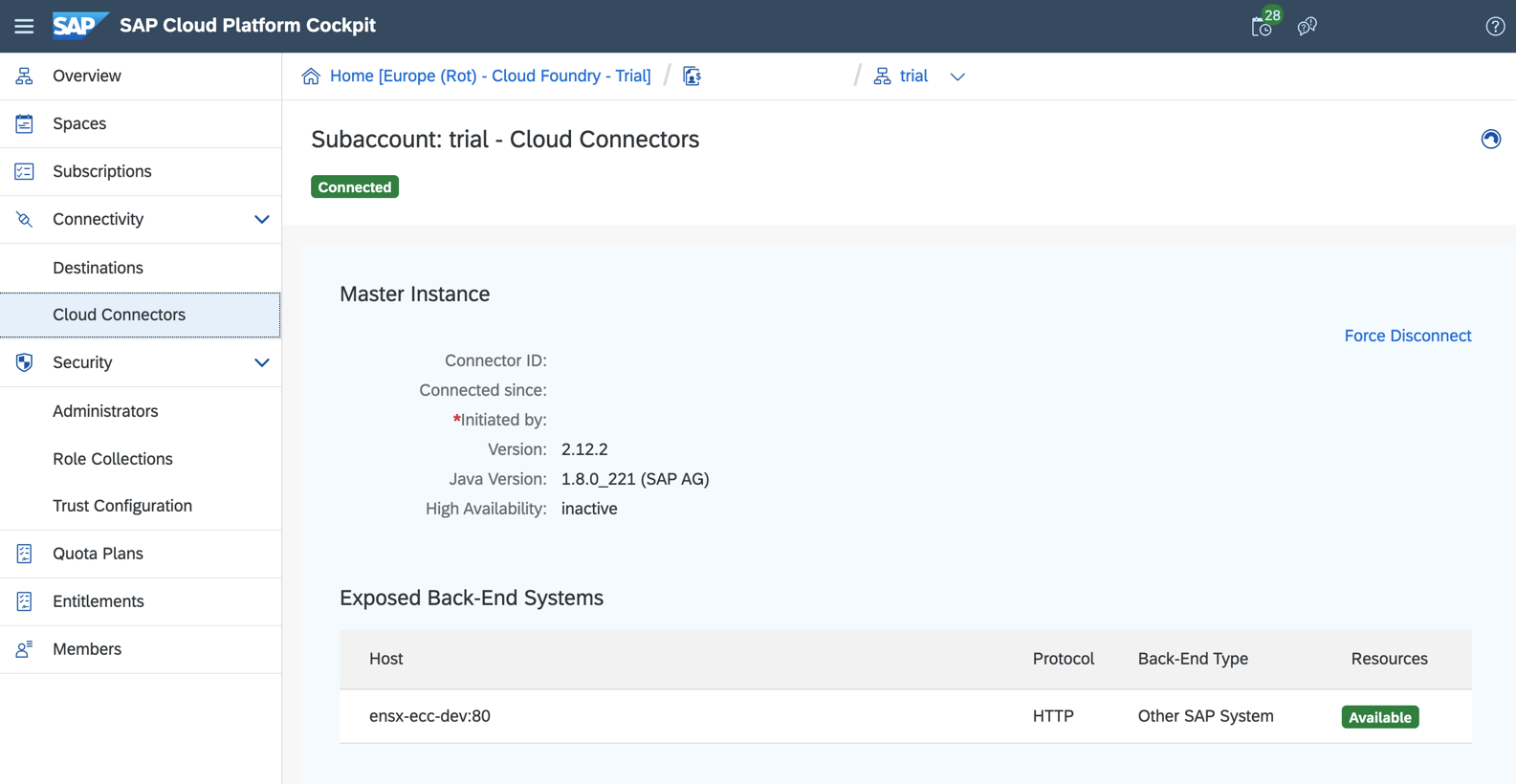Open Trust Configuration under Security

pyautogui.click(x=141, y=506)
